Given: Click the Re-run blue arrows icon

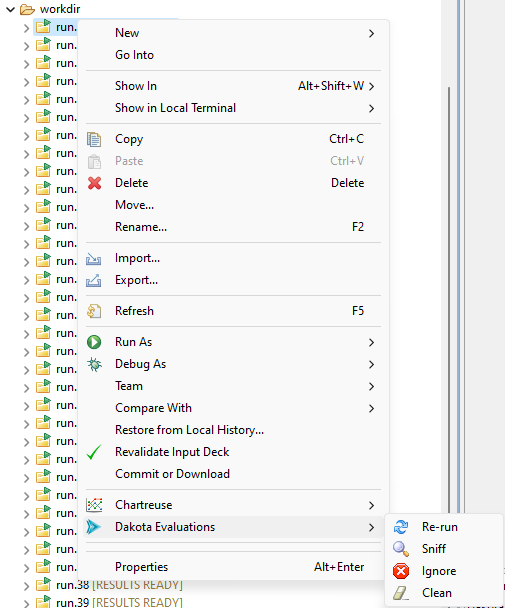Looking at the screenshot, I should (401, 527).
